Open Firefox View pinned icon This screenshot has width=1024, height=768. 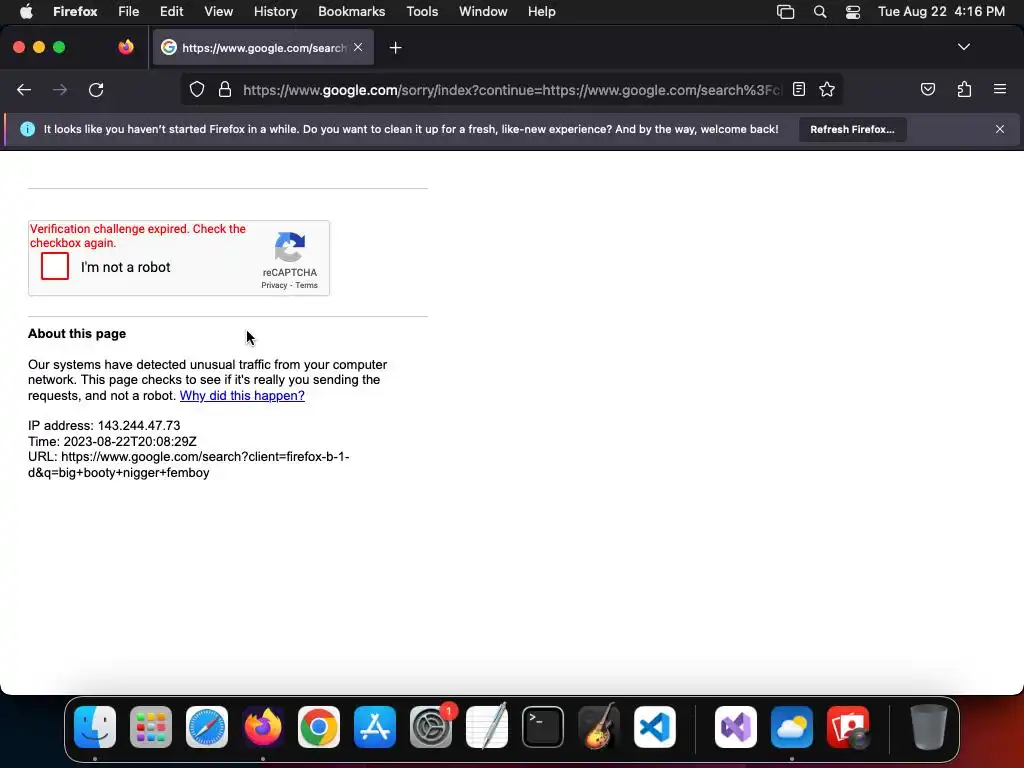coord(126,47)
